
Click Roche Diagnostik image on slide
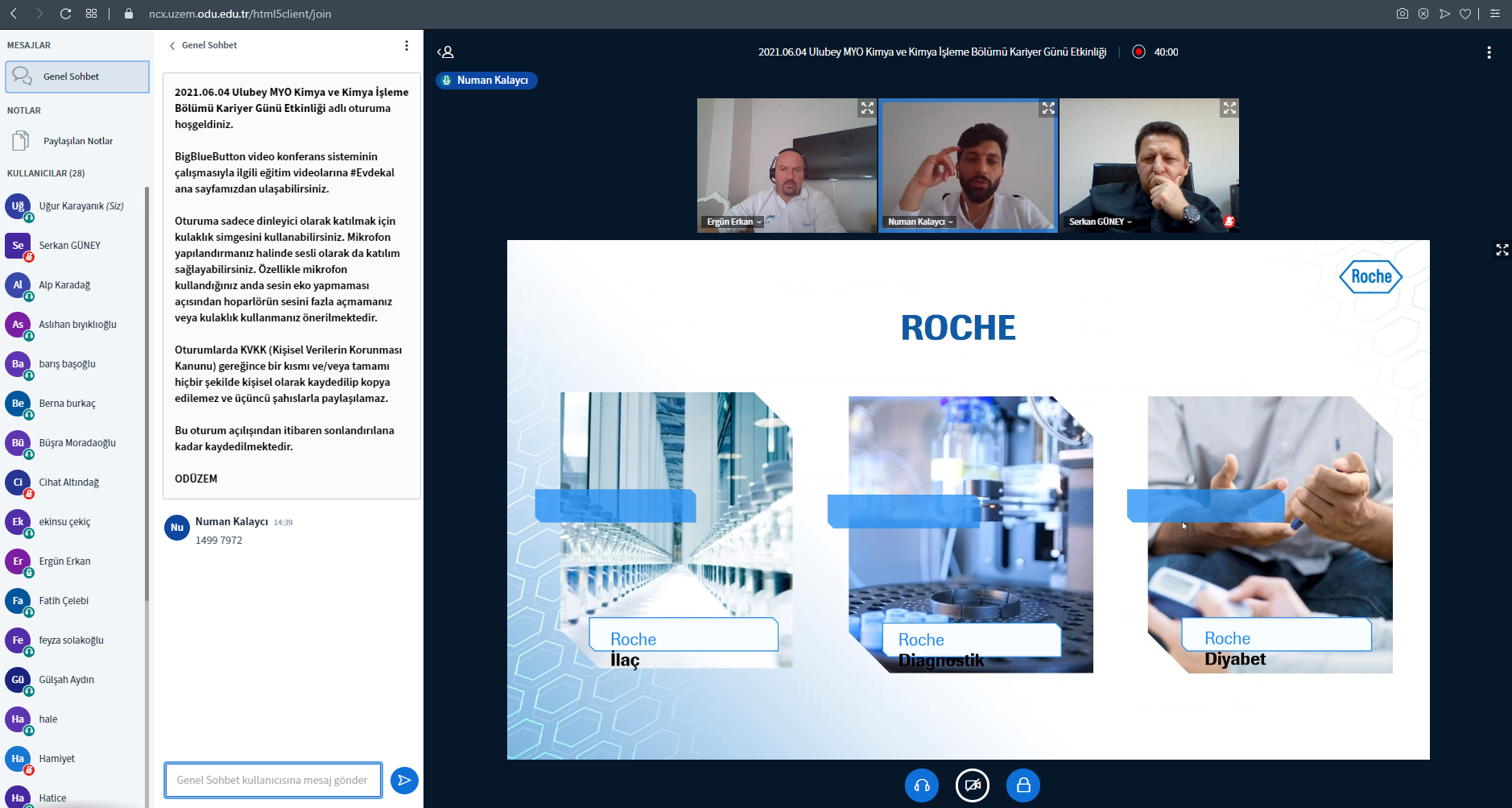tap(970, 534)
